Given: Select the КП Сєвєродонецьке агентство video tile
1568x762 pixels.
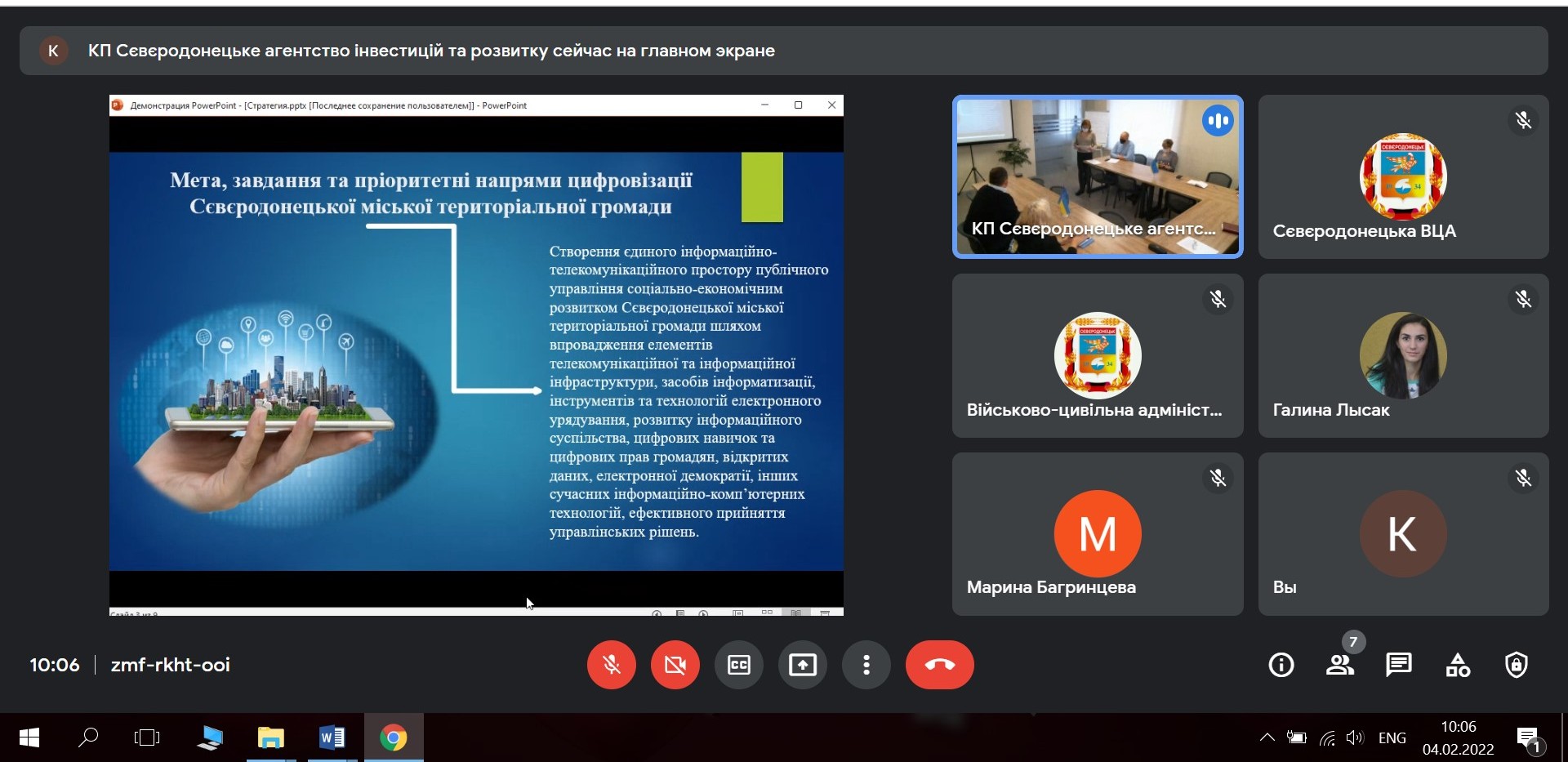Looking at the screenshot, I should click(1097, 176).
